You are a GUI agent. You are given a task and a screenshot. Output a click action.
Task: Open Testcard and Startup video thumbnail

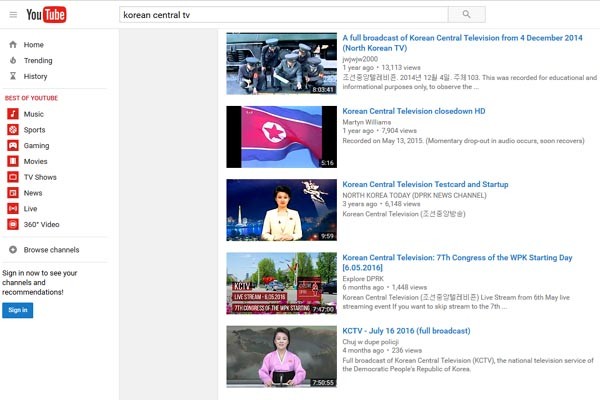coord(282,210)
